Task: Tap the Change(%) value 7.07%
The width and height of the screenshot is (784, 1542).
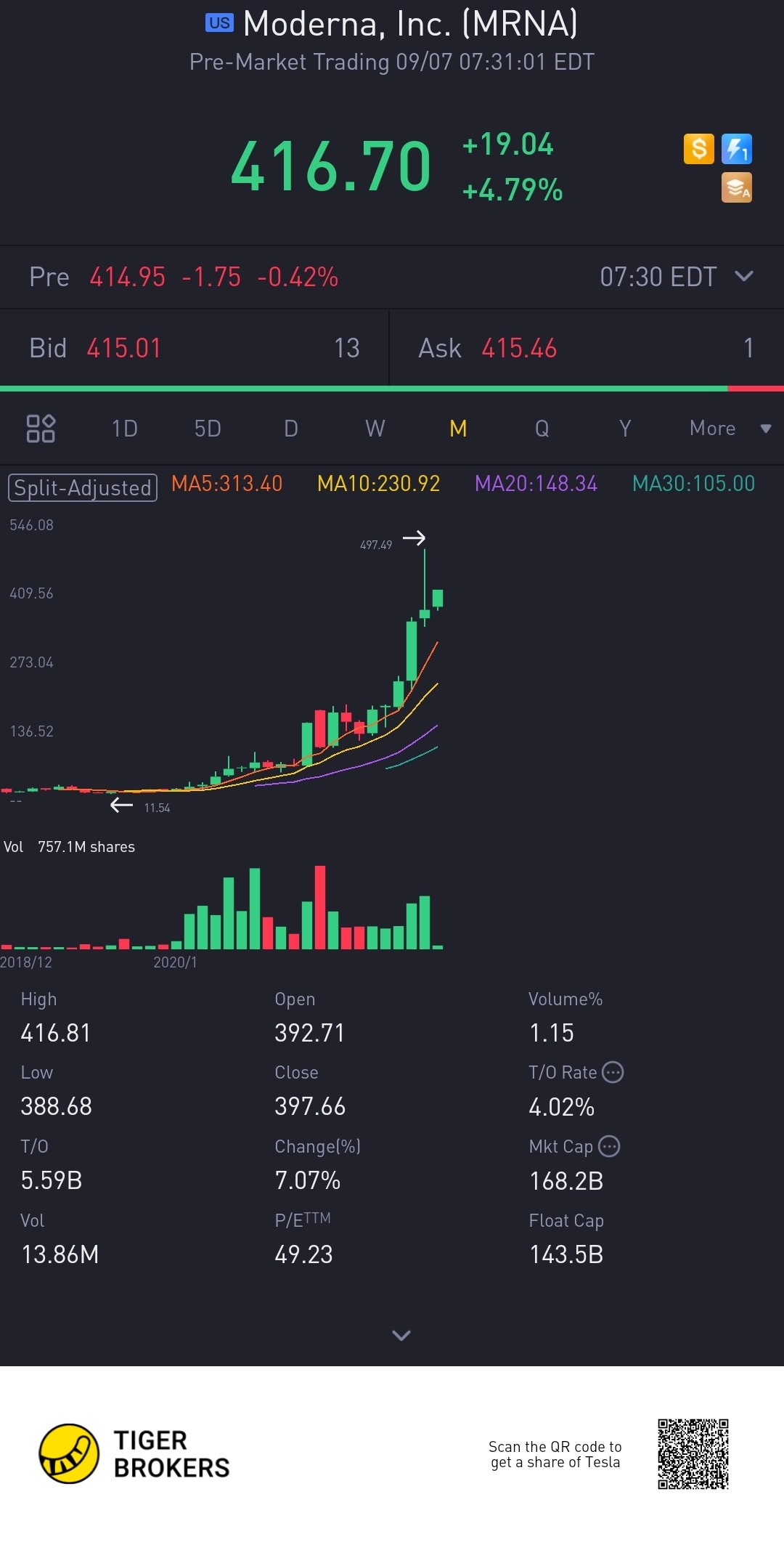Action: point(308,1180)
